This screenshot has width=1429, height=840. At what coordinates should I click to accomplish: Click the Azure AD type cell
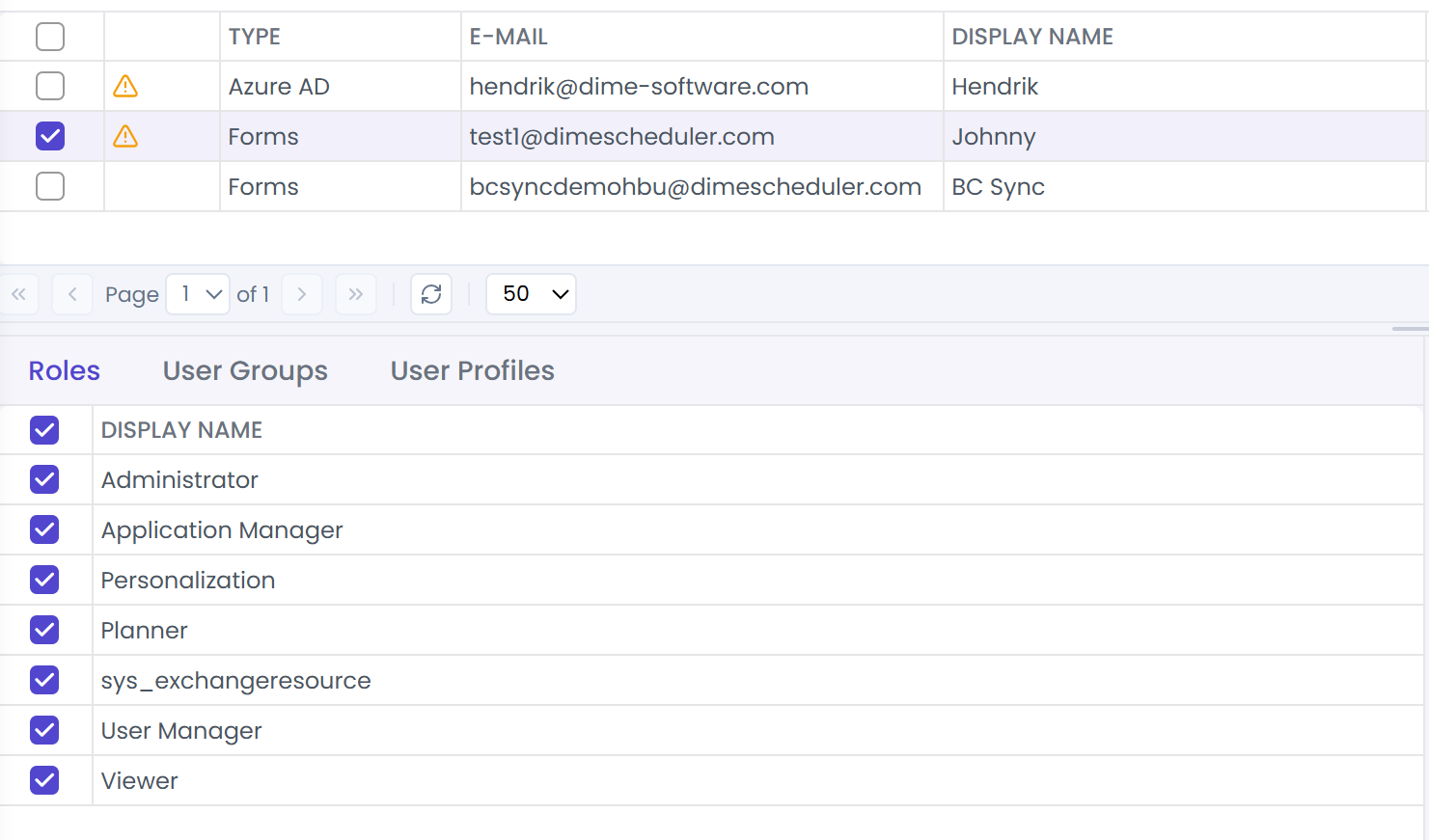[x=341, y=87]
